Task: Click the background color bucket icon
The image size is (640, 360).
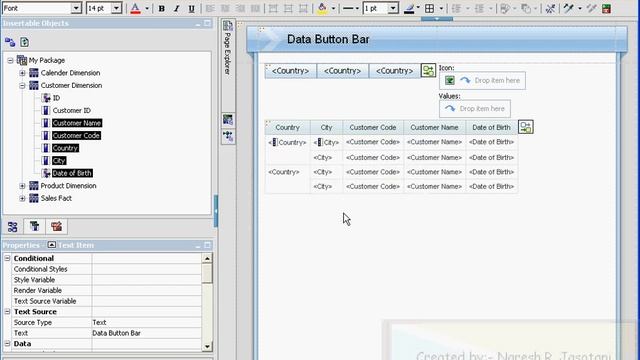Action: 322,9
